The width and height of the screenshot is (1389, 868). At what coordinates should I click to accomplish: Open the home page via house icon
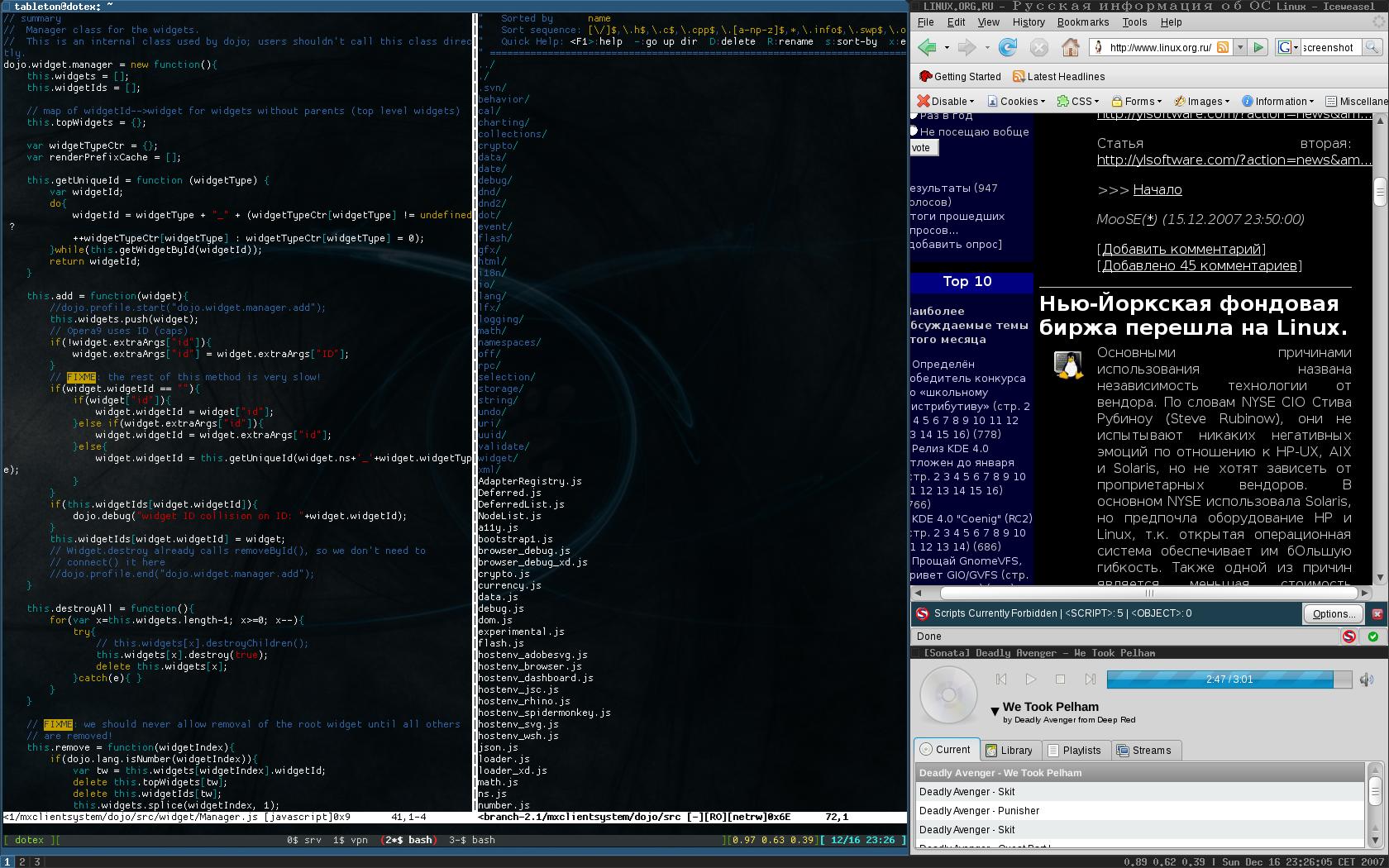pos(1071,47)
